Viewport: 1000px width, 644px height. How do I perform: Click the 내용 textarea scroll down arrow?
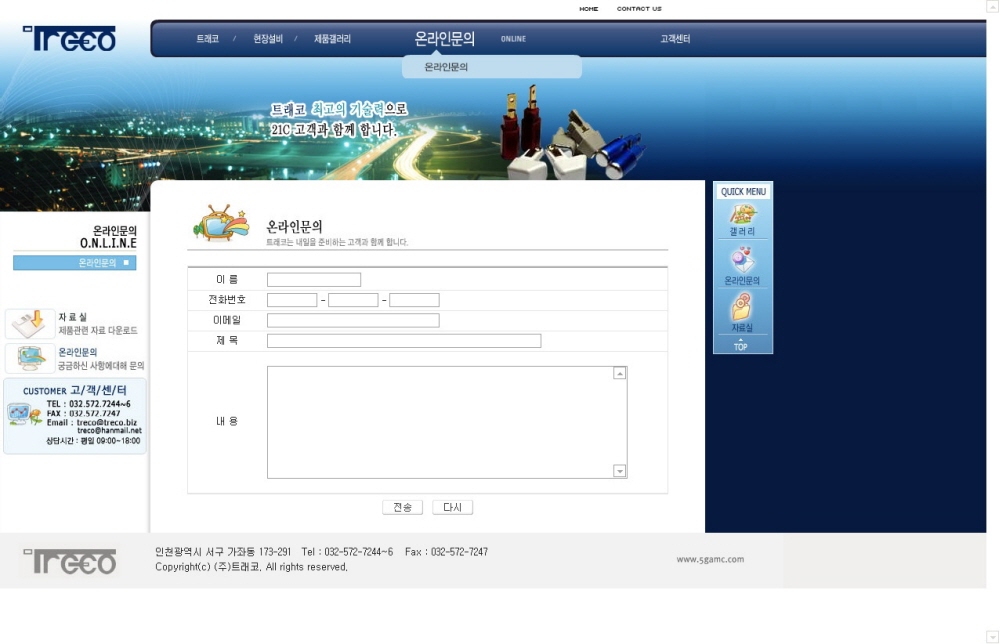point(620,471)
